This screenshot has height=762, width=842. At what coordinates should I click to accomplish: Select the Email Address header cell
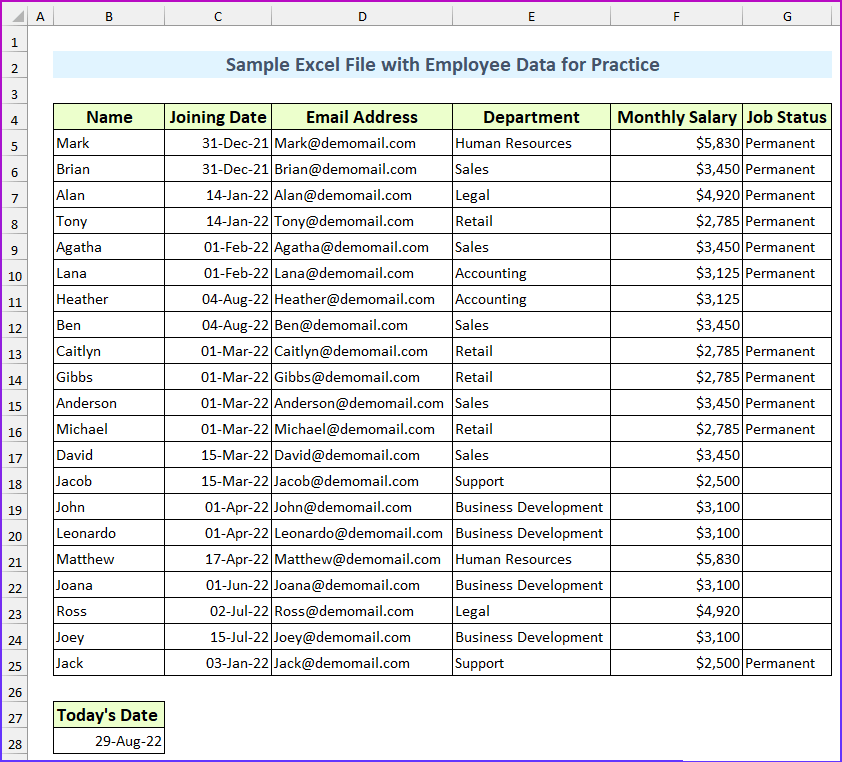[x=361, y=117]
